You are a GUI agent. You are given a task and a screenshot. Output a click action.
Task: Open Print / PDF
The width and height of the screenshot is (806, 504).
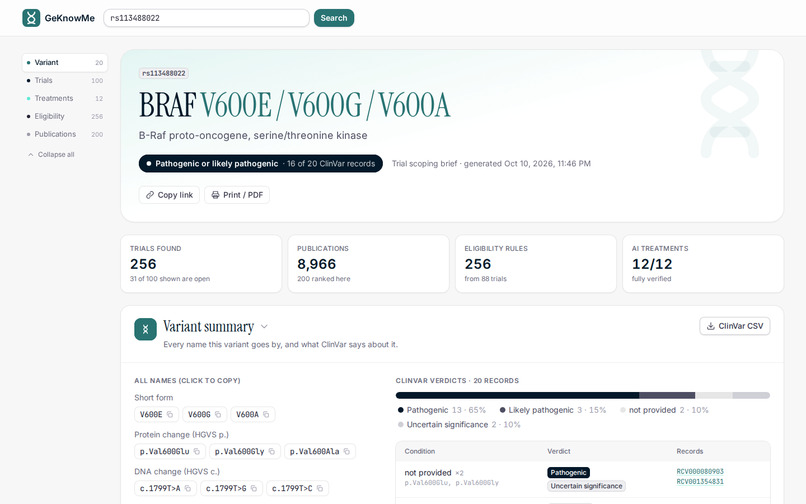coord(237,195)
